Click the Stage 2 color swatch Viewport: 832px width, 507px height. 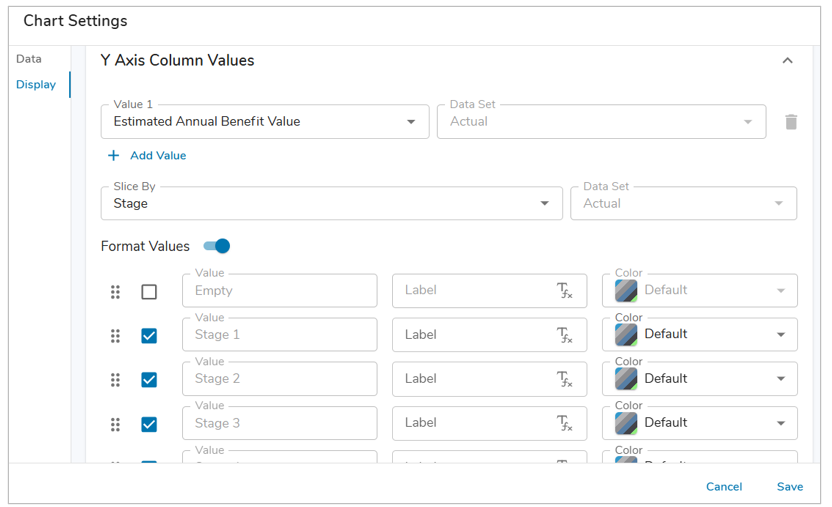626,379
